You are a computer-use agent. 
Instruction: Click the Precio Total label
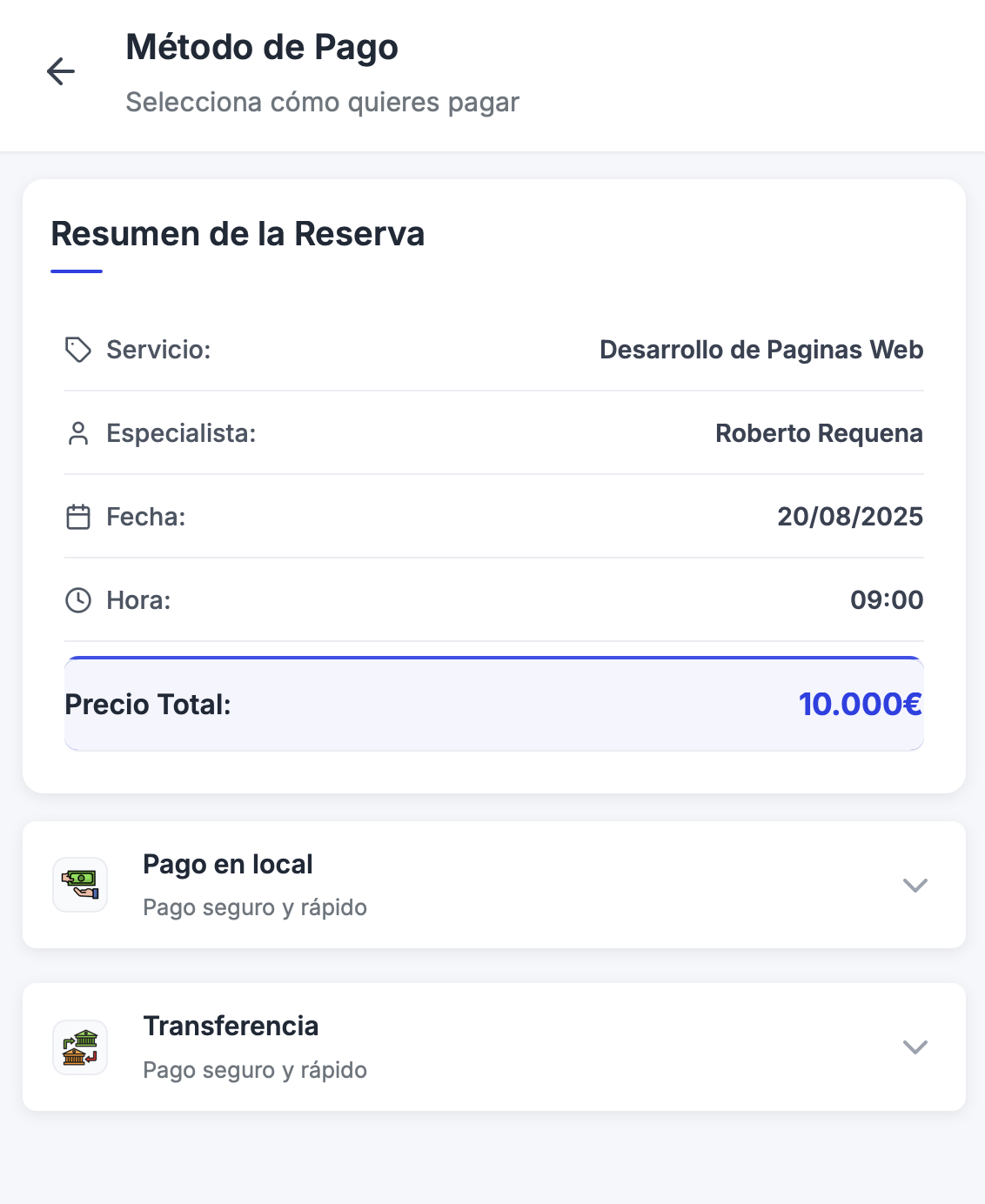[148, 705]
